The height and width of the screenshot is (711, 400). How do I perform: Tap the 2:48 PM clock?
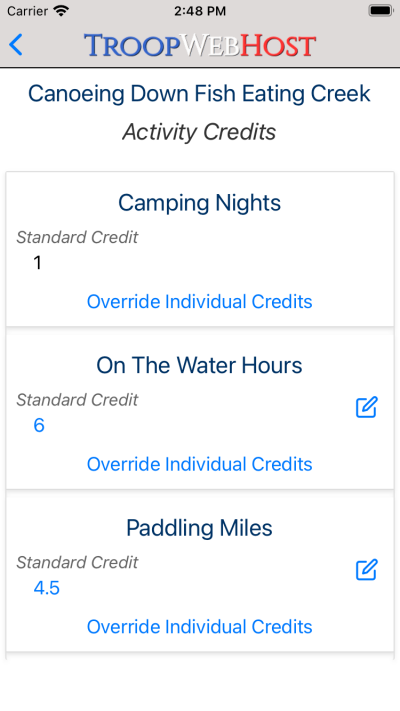point(200,11)
